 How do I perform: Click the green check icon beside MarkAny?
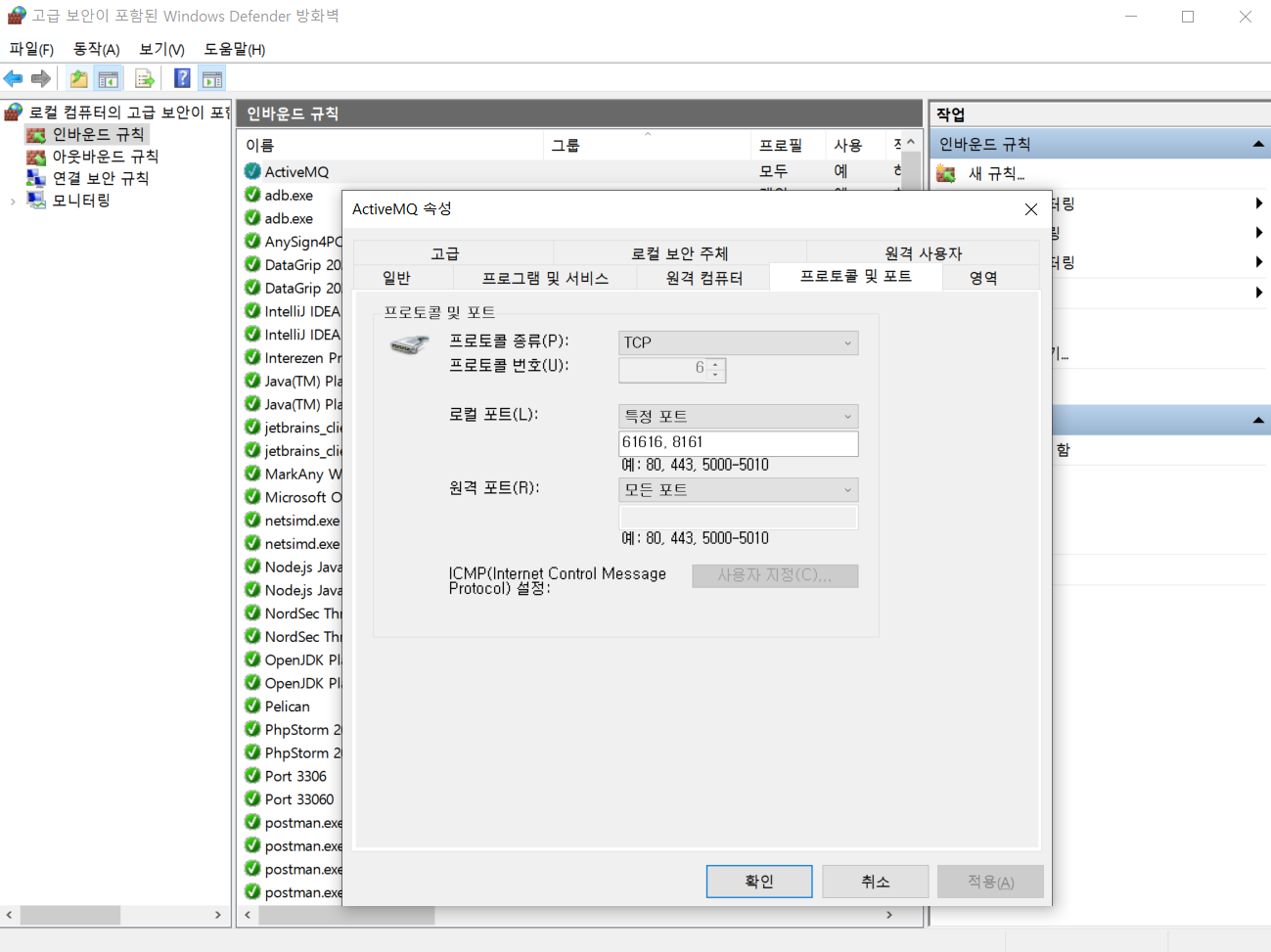pyautogui.click(x=252, y=474)
